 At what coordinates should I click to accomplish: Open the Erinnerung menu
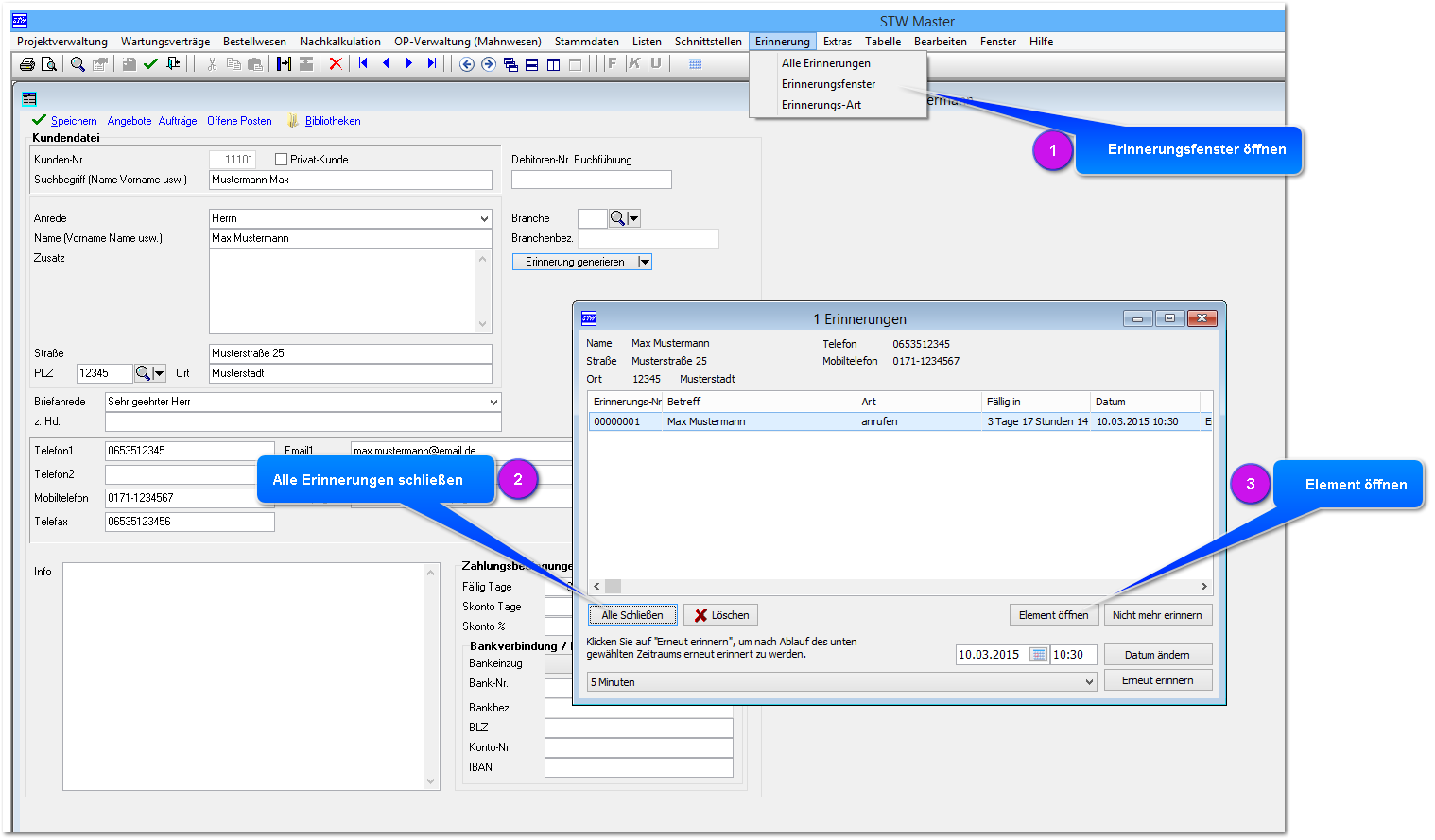pos(782,42)
